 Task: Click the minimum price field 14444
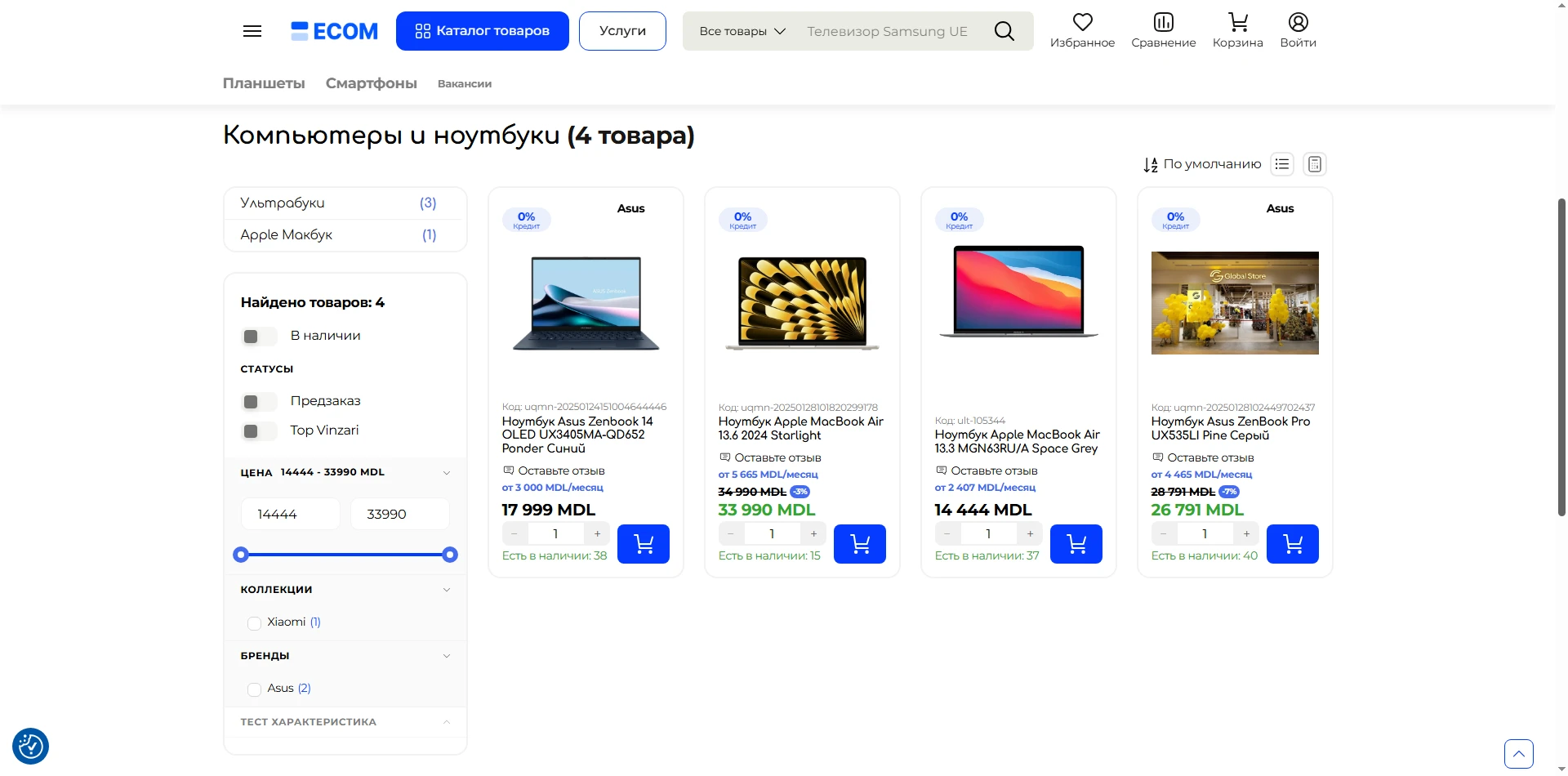pos(291,514)
